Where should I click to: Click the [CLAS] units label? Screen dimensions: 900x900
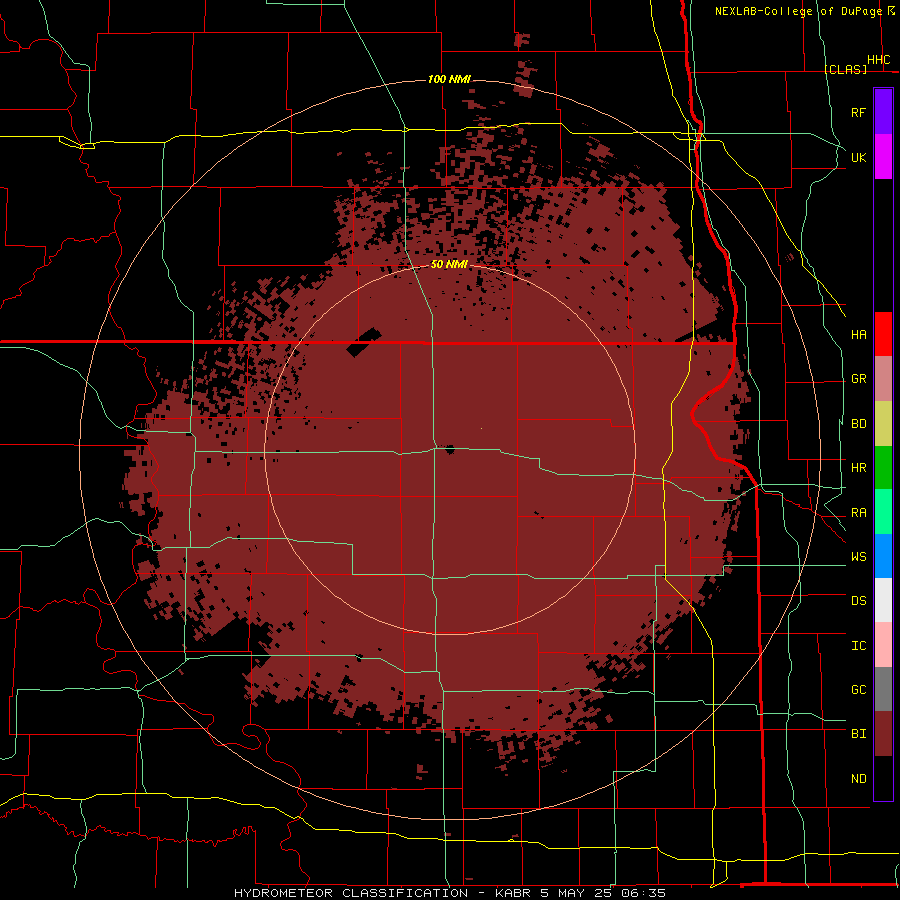pos(845,69)
